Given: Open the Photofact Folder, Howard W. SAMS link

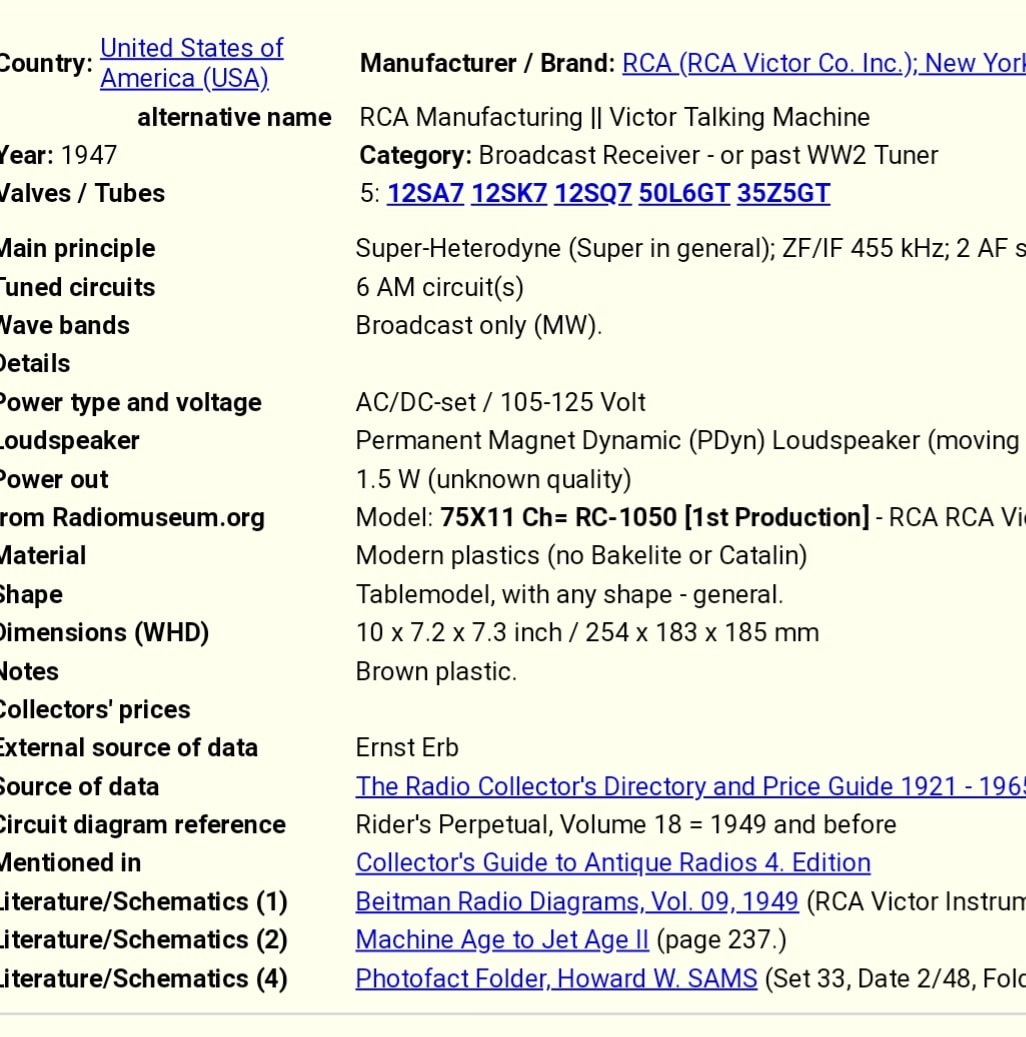Looking at the screenshot, I should pyautogui.click(x=556, y=978).
